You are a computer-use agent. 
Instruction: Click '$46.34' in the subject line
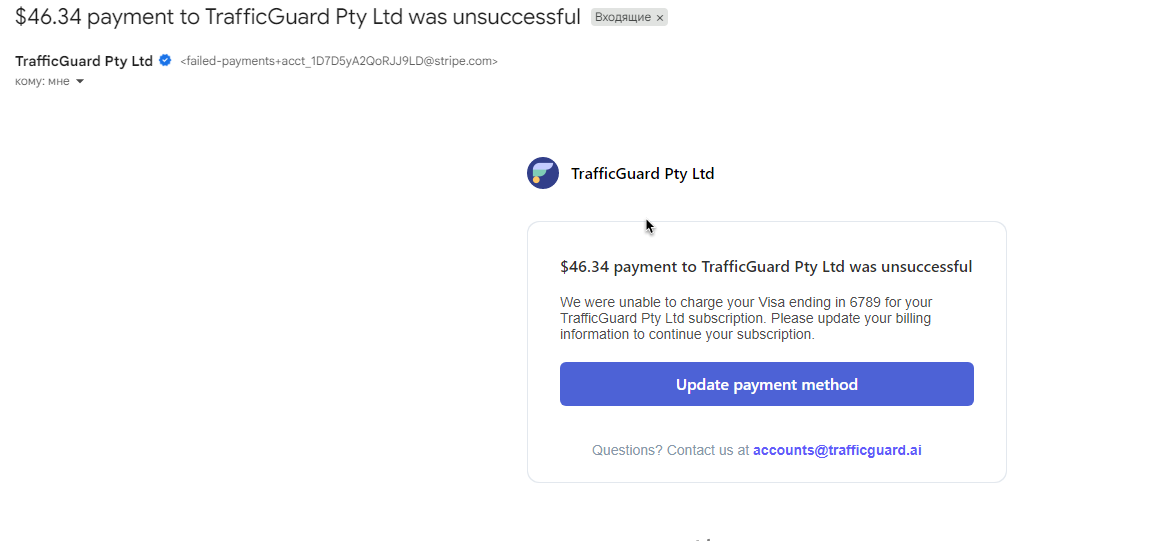tap(48, 18)
